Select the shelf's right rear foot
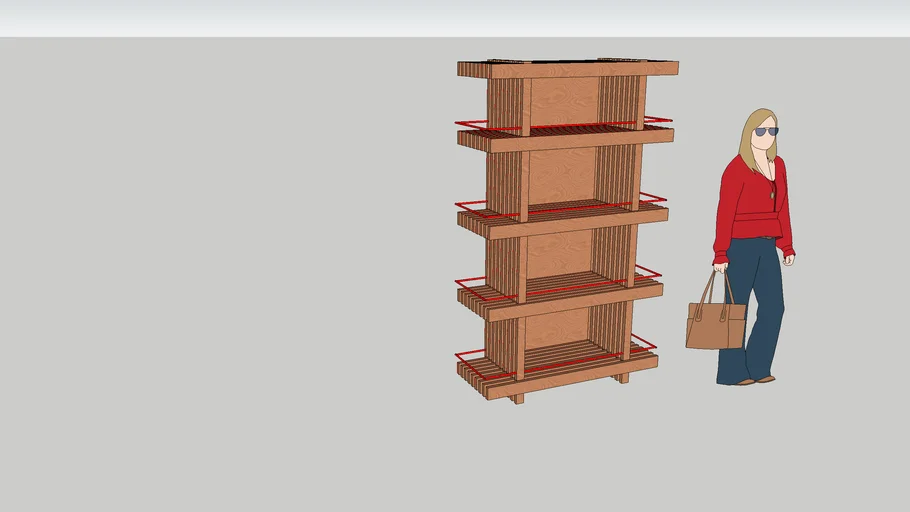910x512 pixels. 624,377
